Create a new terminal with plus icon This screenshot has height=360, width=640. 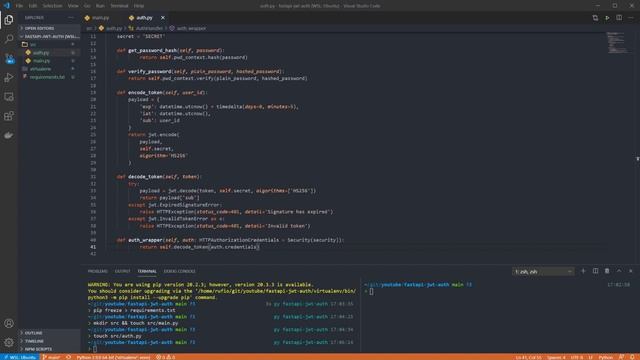pos(583,271)
